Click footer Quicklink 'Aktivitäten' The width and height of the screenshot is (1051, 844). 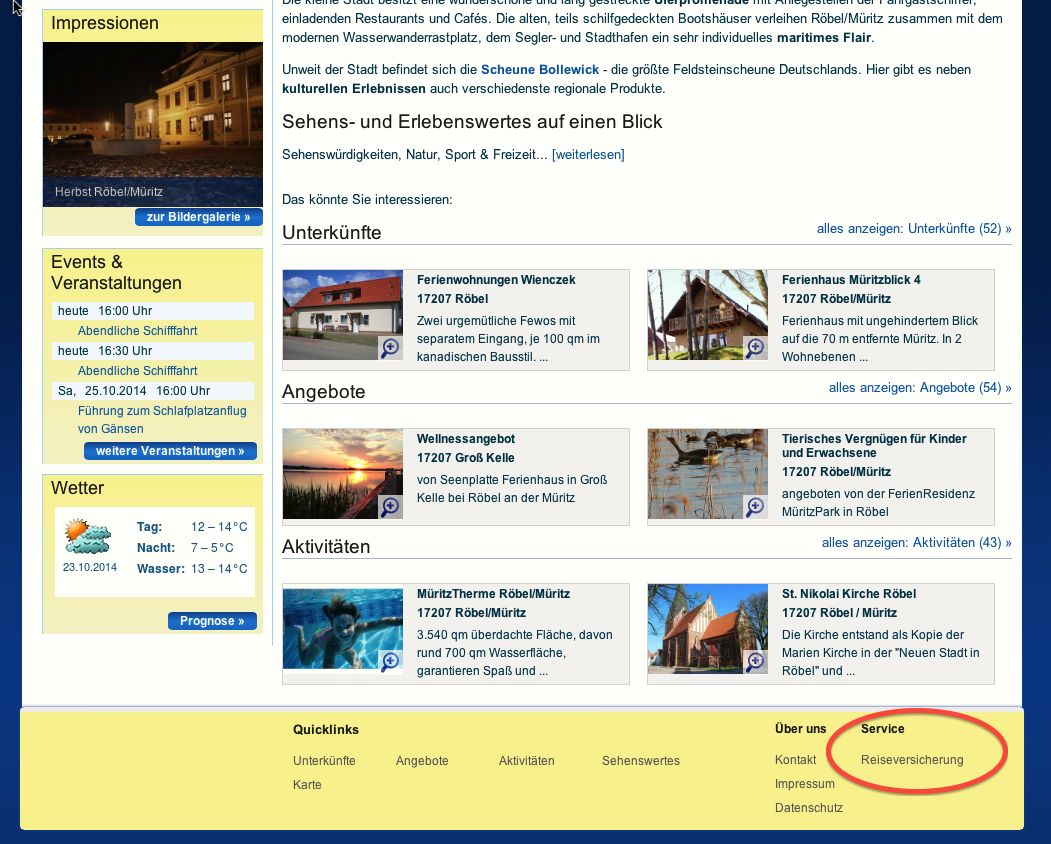526,761
